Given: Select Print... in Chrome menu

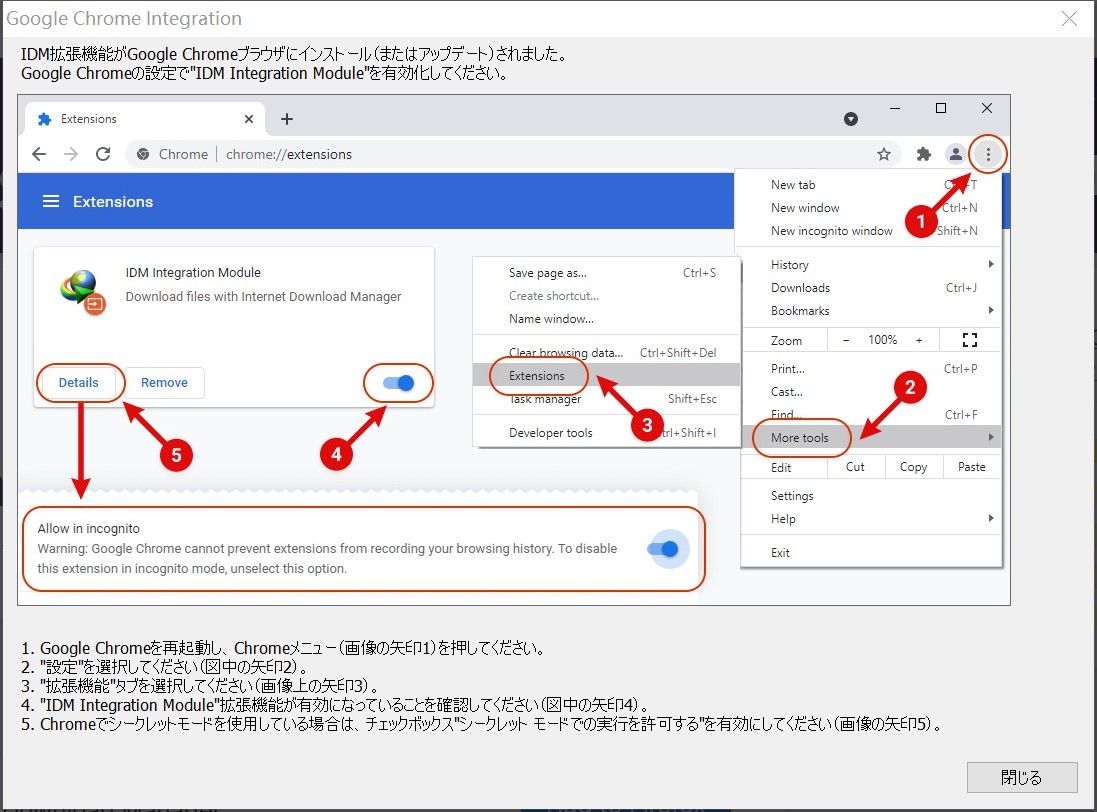Looking at the screenshot, I should coord(787,369).
